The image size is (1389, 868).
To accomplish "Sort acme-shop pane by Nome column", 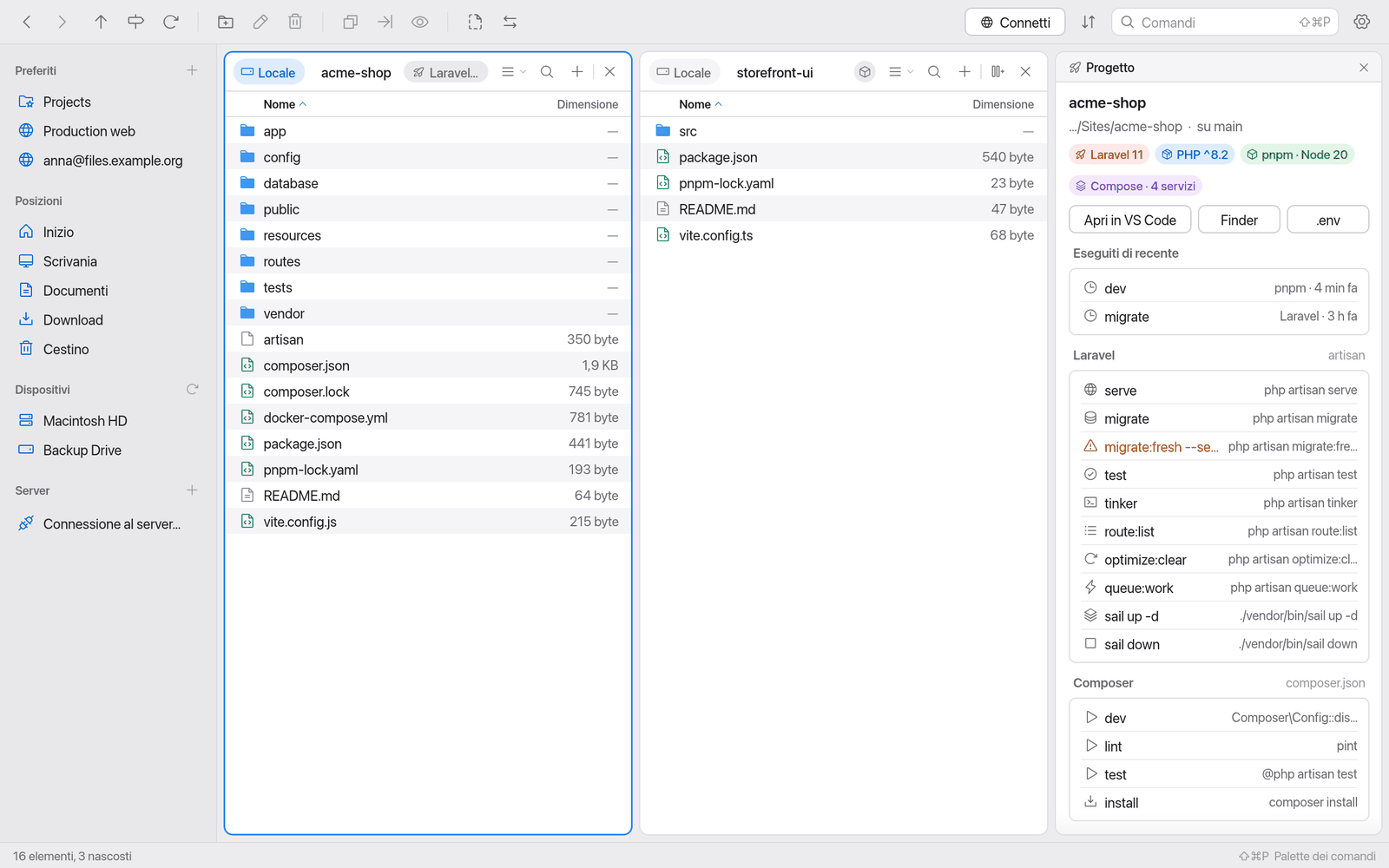I will (285, 104).
